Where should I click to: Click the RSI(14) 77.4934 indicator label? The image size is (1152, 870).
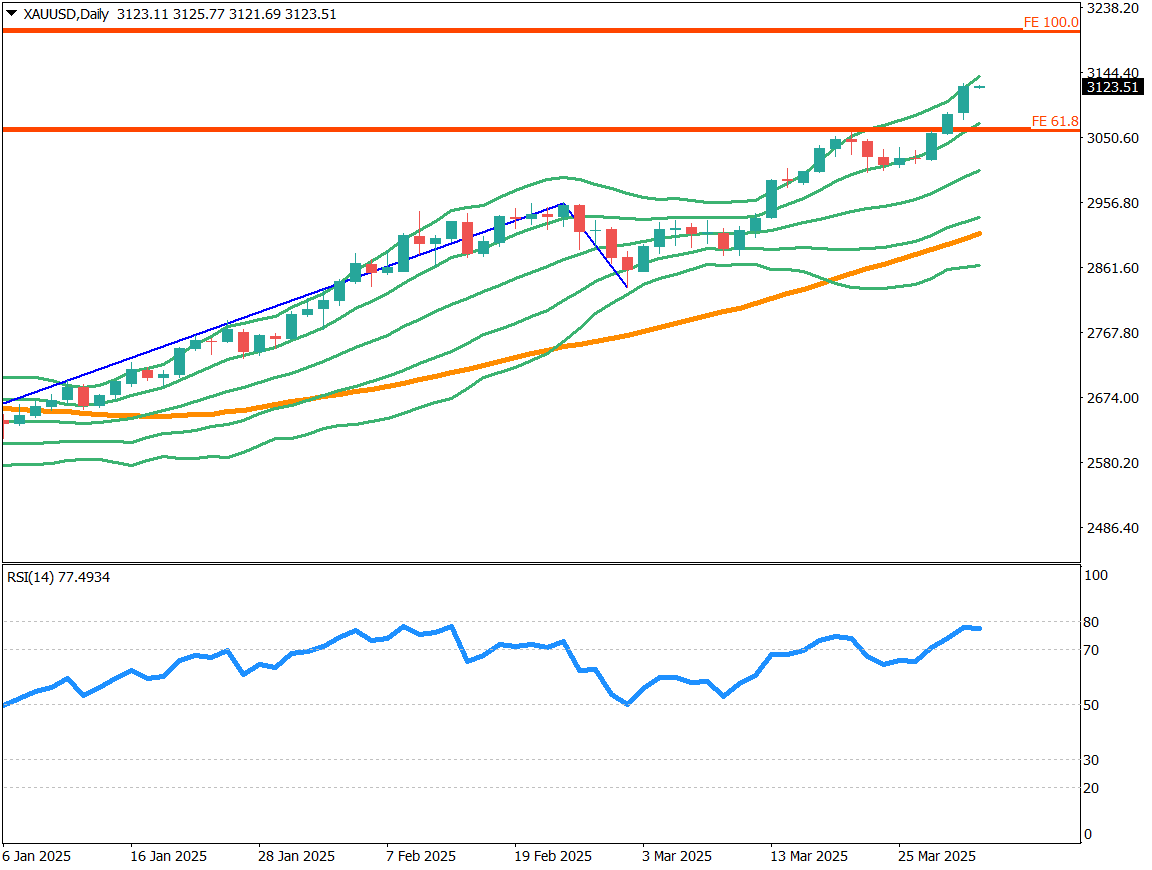pyautogui.click(x=58, y=577)
